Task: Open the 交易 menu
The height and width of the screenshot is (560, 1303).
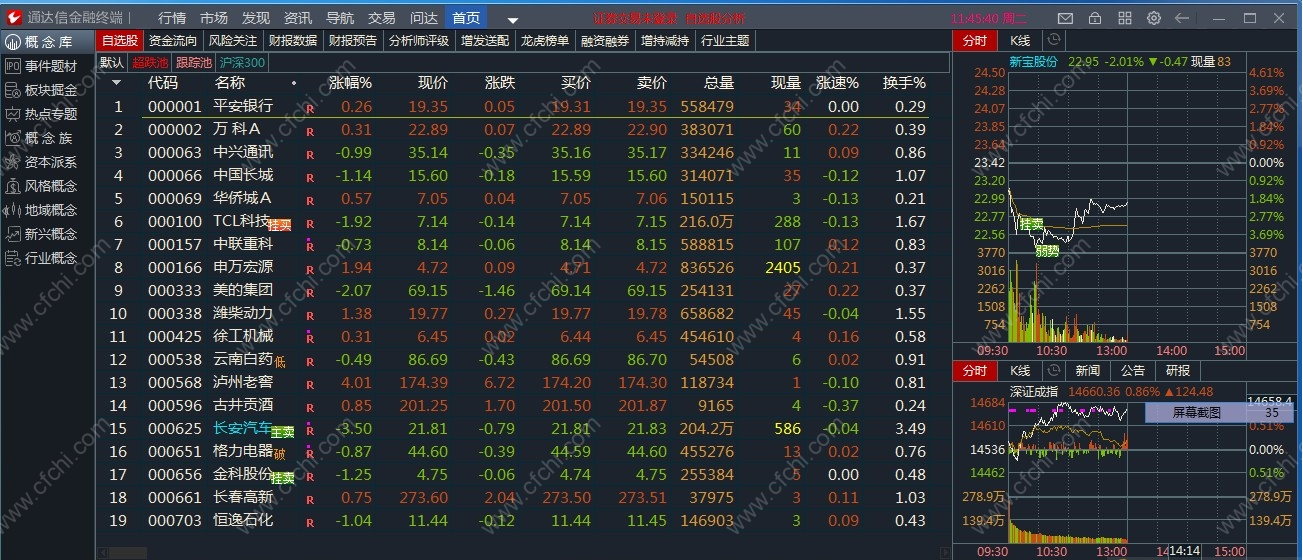Action: click(382, 18)
